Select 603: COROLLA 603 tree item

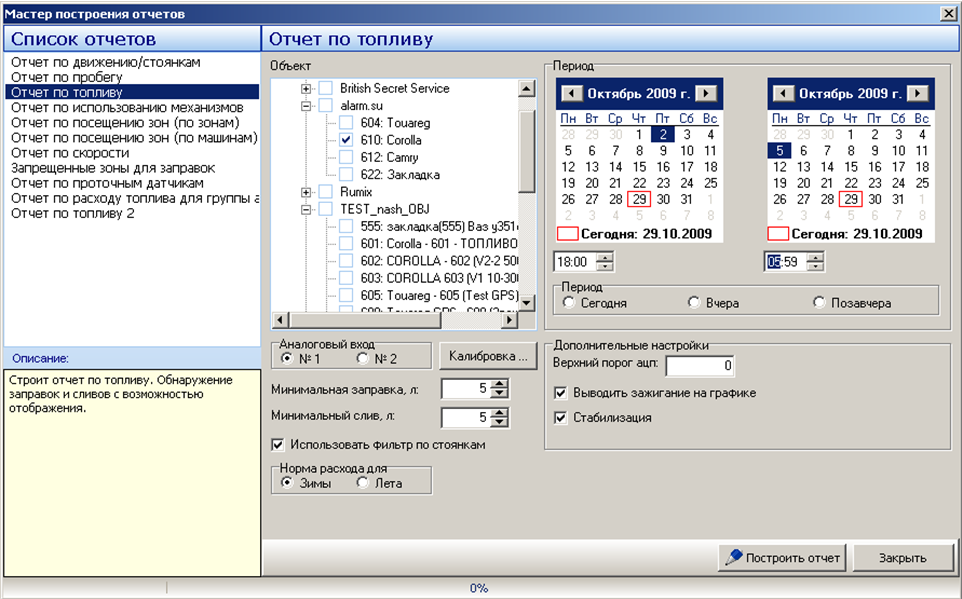(439, 278)
